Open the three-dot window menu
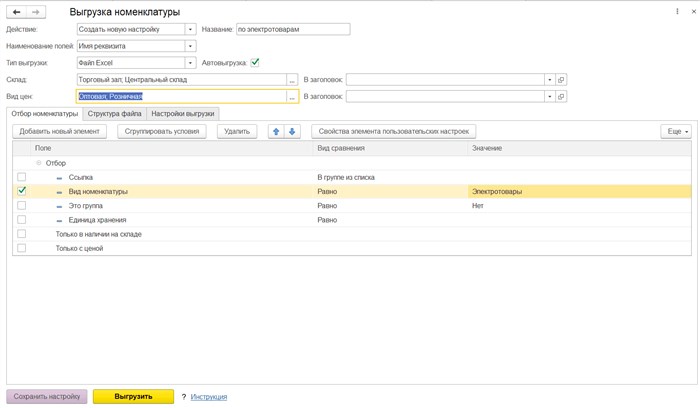Viewport: 700px width, 408px height. (x=677, y=12)
